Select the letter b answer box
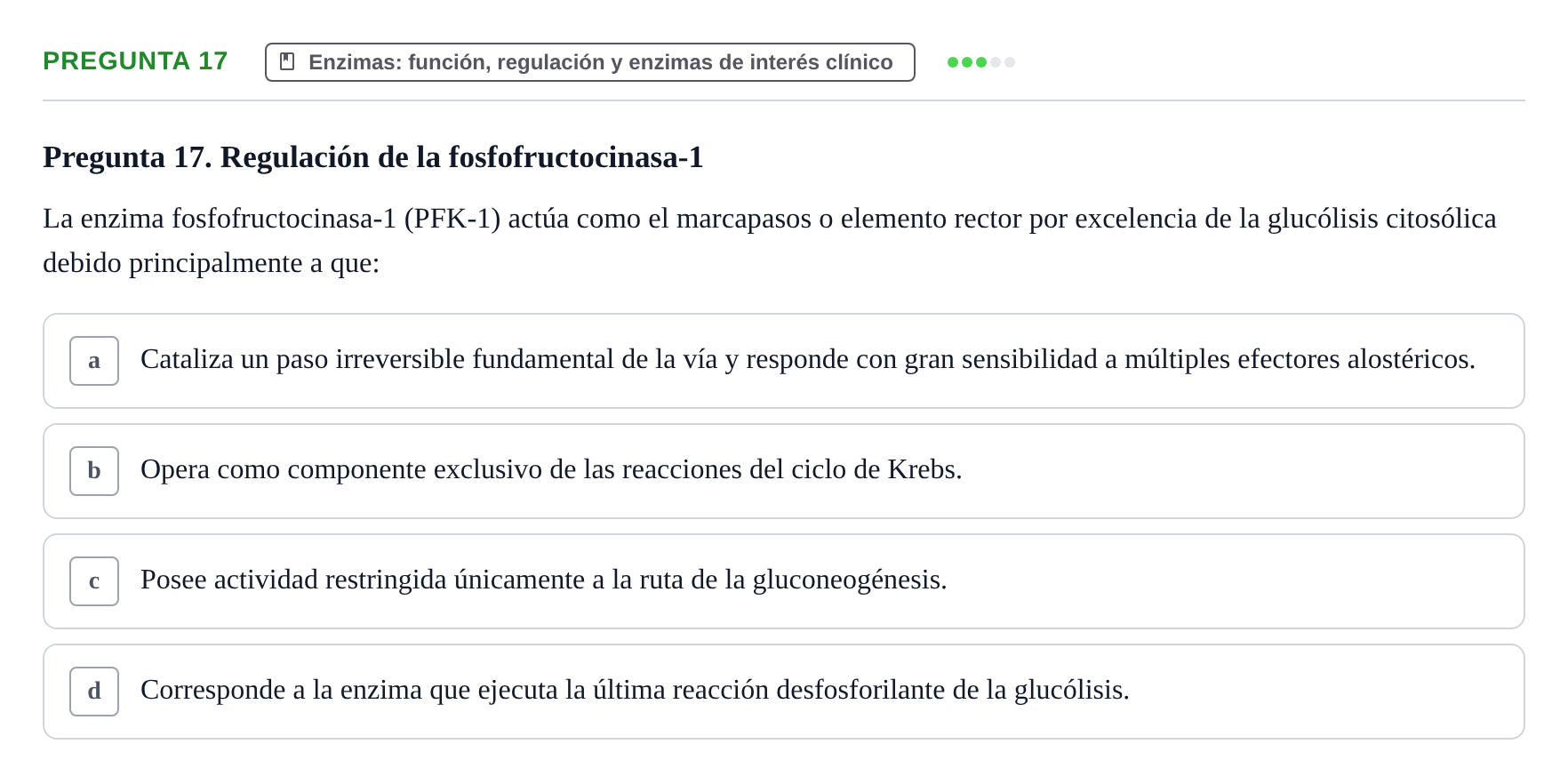The height and width of the screenshot is (784, 1568). [x=94, y=471]
